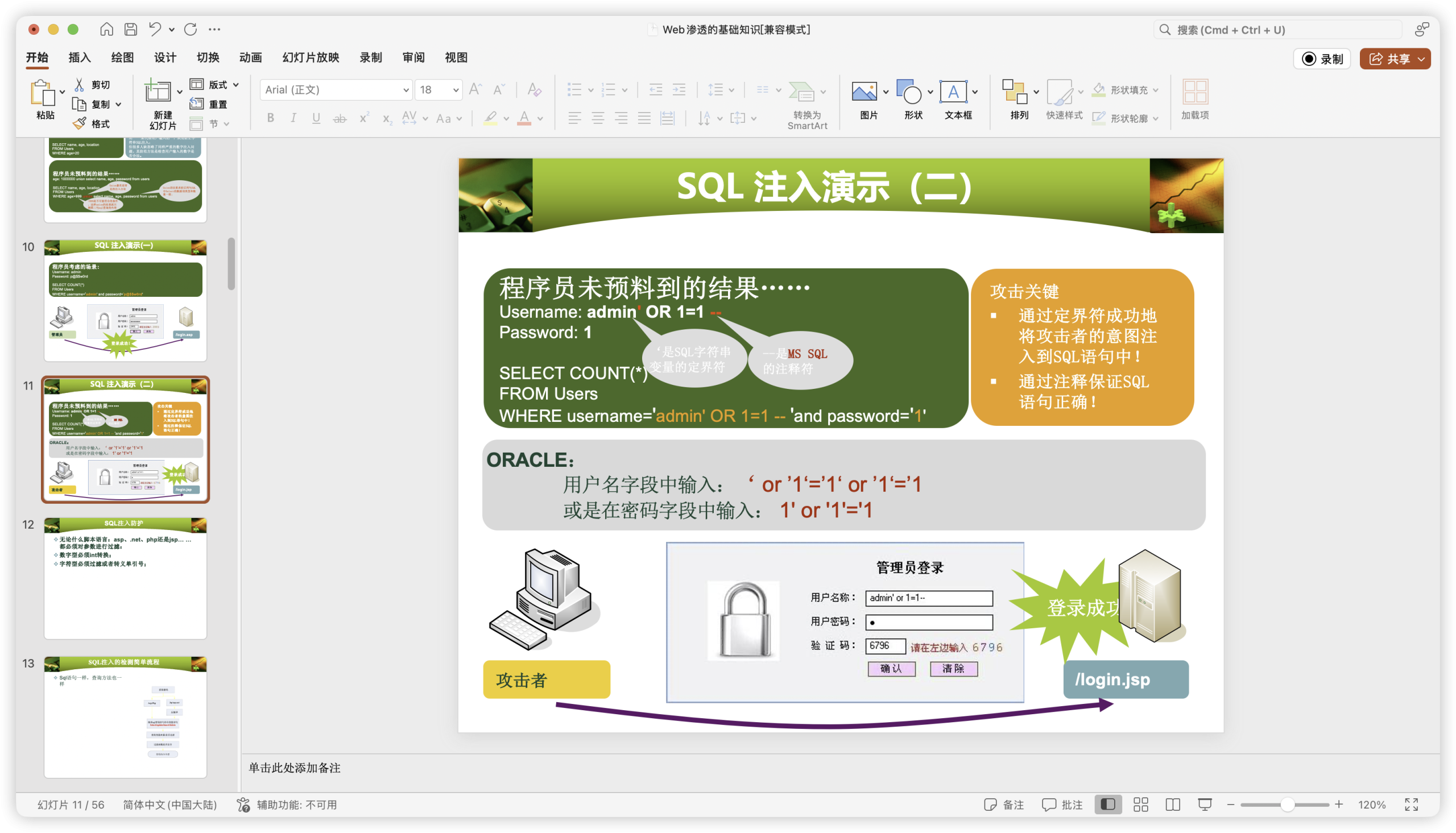Open reading view in the status bar
The image size is (1456, 833).
tap(1173, 805)
